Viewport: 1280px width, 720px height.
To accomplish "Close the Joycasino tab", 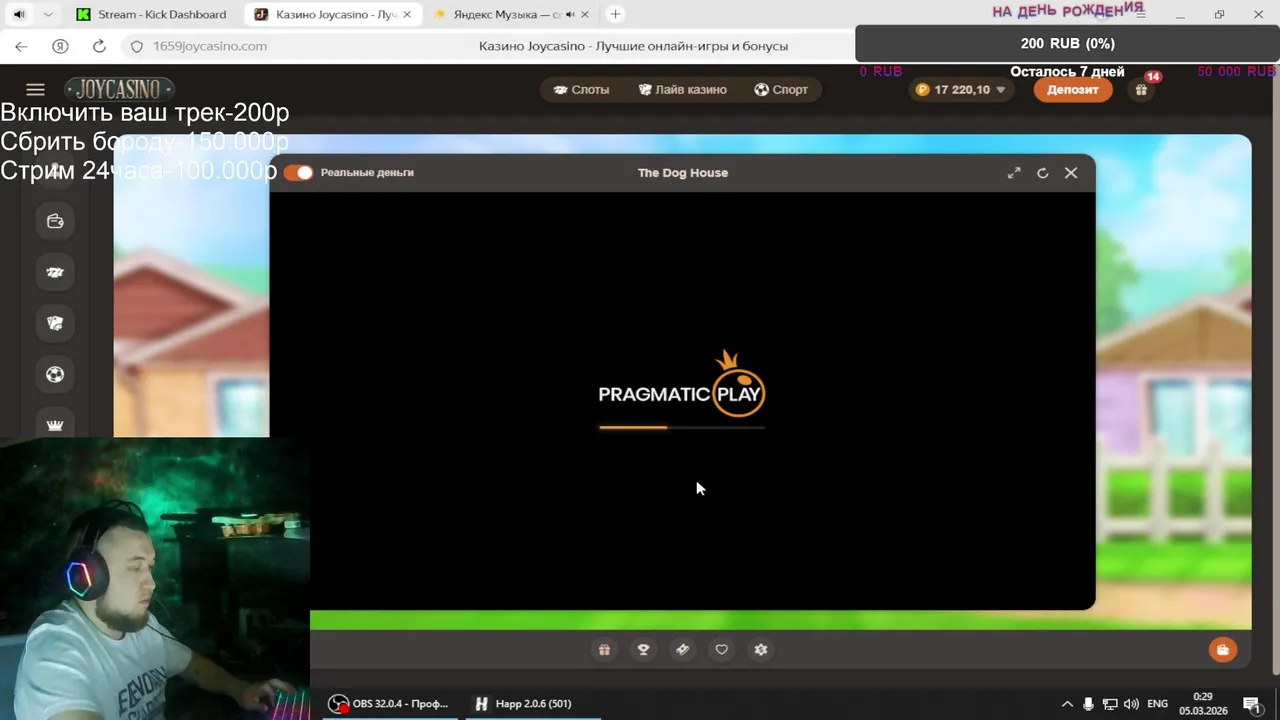I will pyautogui.click(x=407, y=14).
